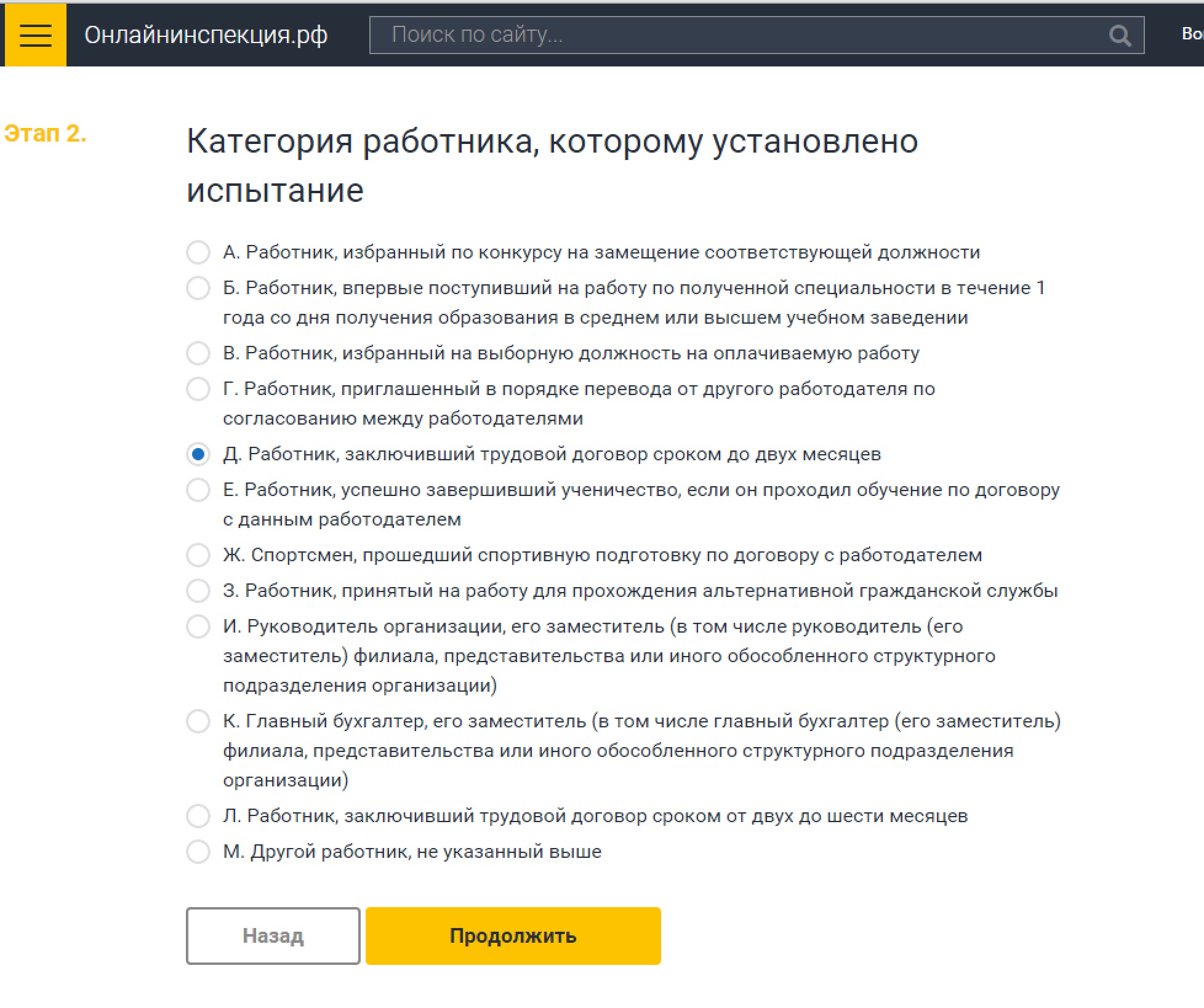Choose option Г: transferred from another employer

(x=198, y=389)
